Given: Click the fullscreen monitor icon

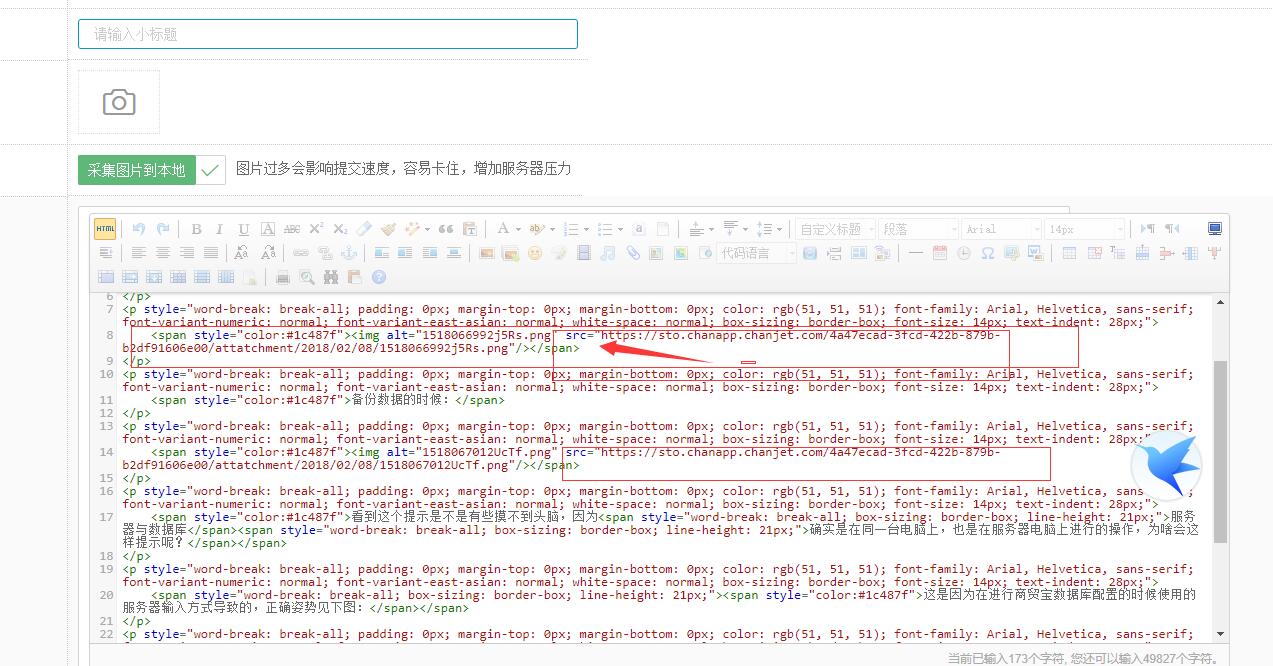Looking at the screenshot, I should pyautogui.click(x=1215, y=229).
